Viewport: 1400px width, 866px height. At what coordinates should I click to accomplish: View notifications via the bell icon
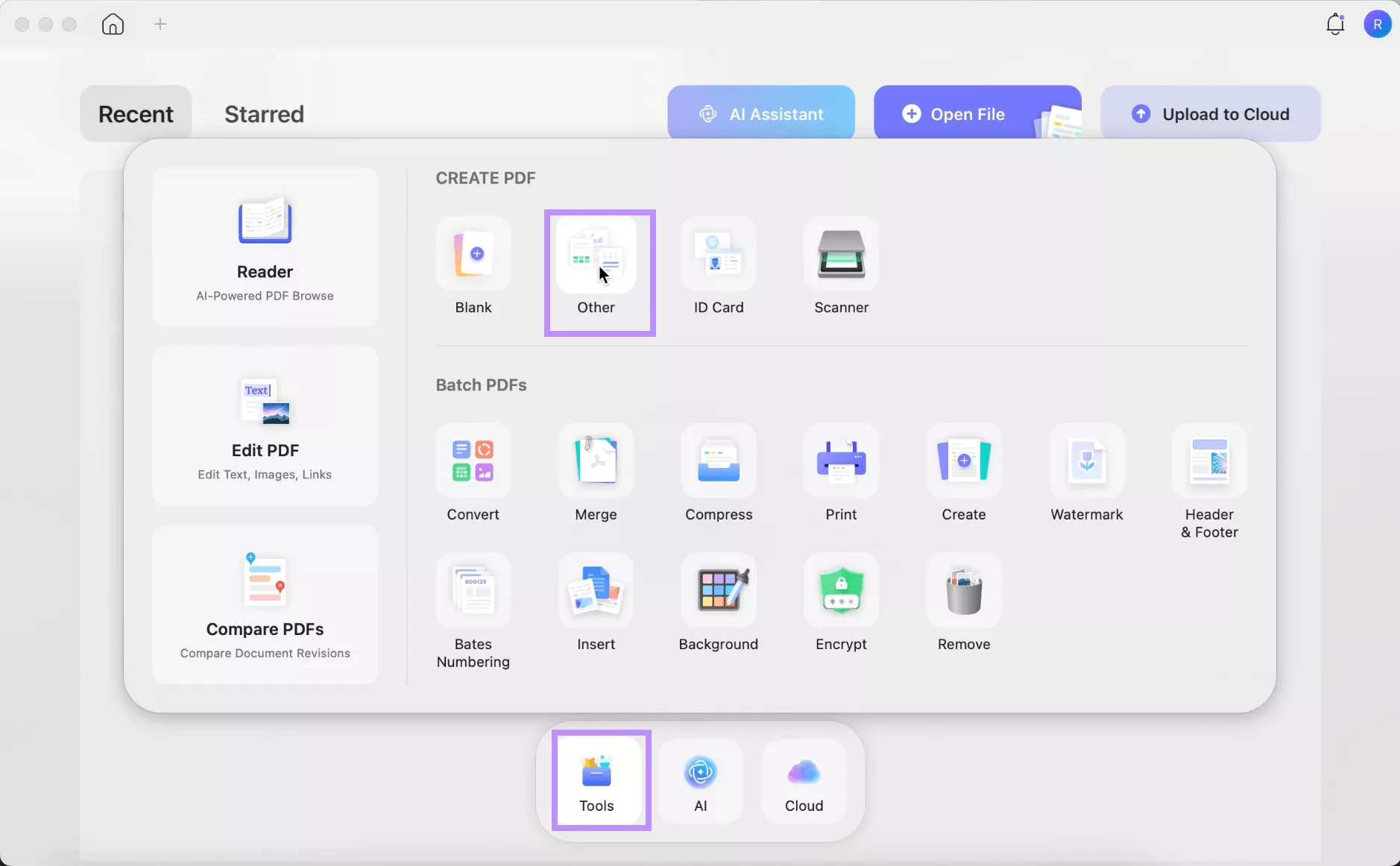1334,25
